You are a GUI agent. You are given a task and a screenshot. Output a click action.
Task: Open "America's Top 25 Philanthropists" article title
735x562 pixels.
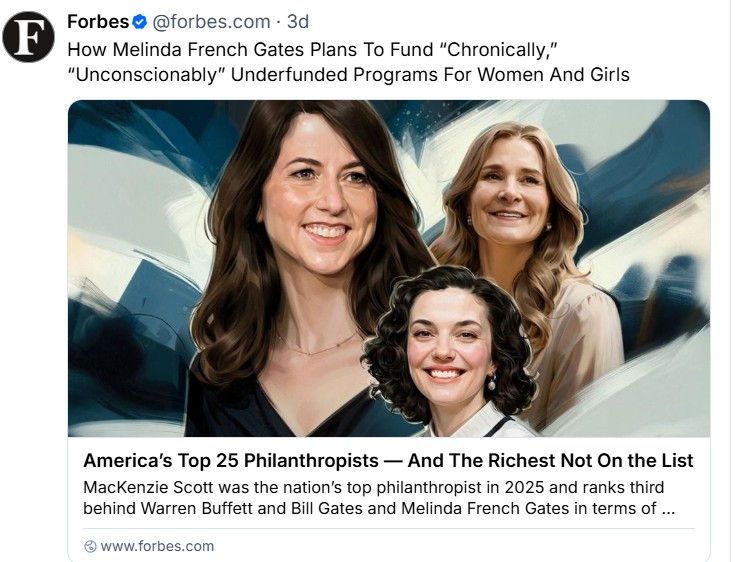point(231,461)
